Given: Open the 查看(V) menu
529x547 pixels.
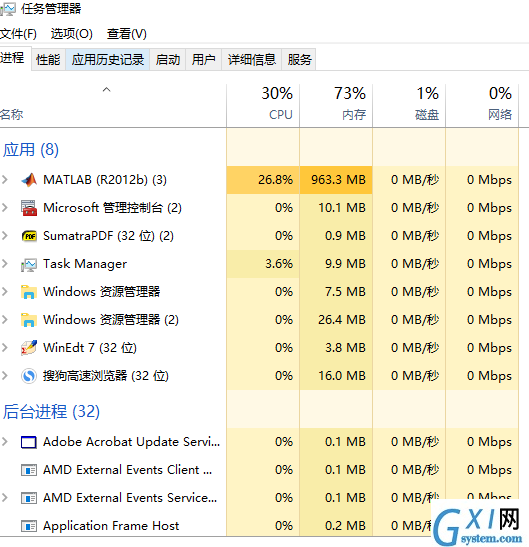Looking at the screenshot, I should [126, 34].
